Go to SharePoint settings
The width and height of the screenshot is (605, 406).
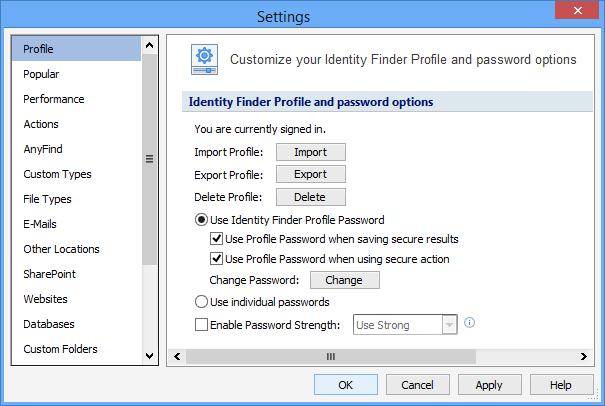(x=50, y=274)
